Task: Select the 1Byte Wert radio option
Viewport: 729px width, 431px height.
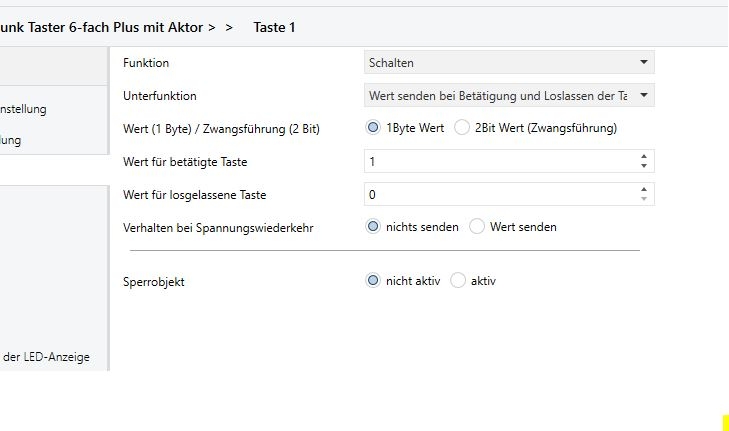Action: (374, 128)
